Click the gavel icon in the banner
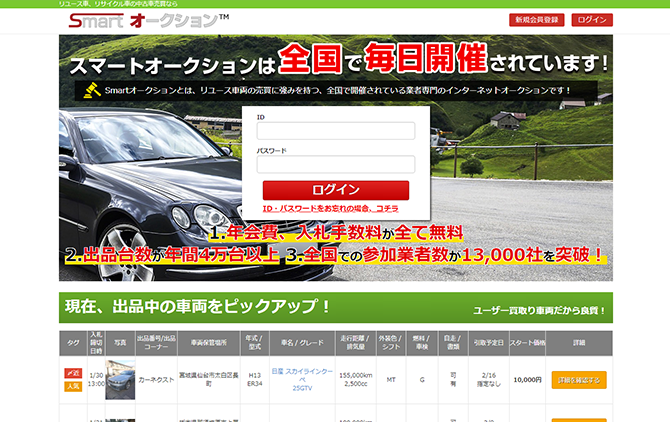The height and width of the screenshot is (422, 670). [92, 90]
